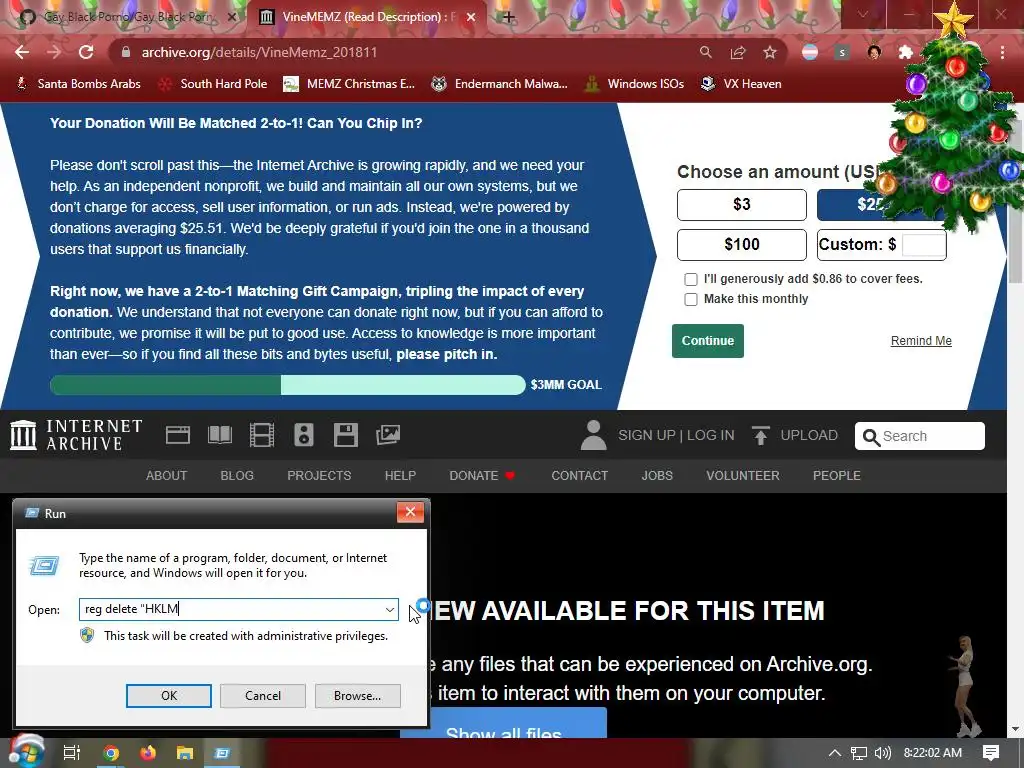Image resolution: width=1024 pixels, height=768 pixels.
Task: Open VX Heaven bookmark
Action: [x=741, y=84]
